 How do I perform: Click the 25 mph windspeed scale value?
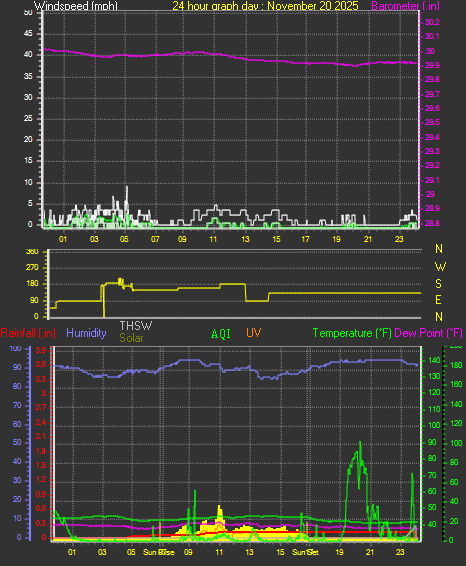pyautogui.click(x=28, y=118)
